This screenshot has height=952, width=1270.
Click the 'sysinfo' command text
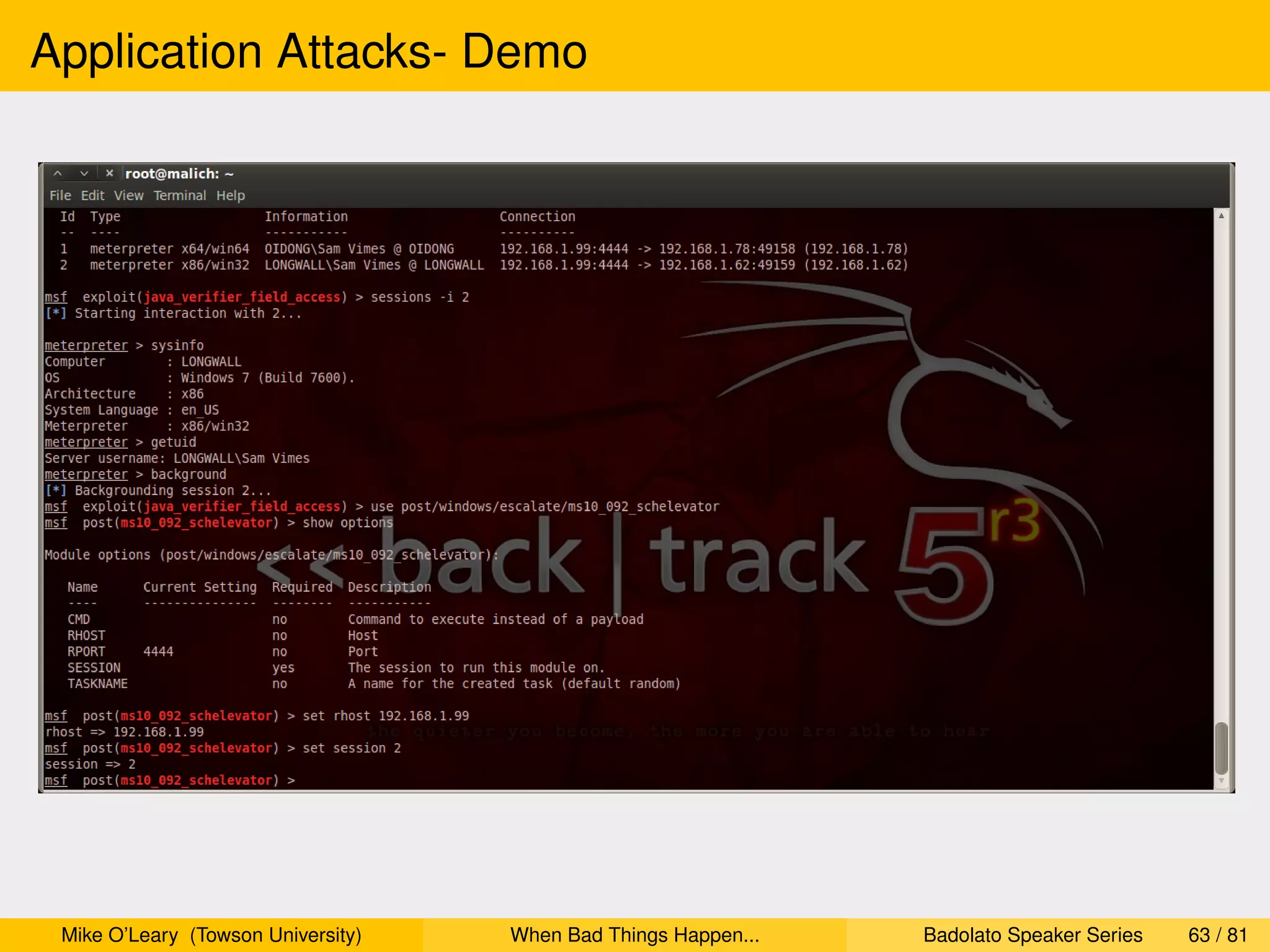tap(177, 346)
